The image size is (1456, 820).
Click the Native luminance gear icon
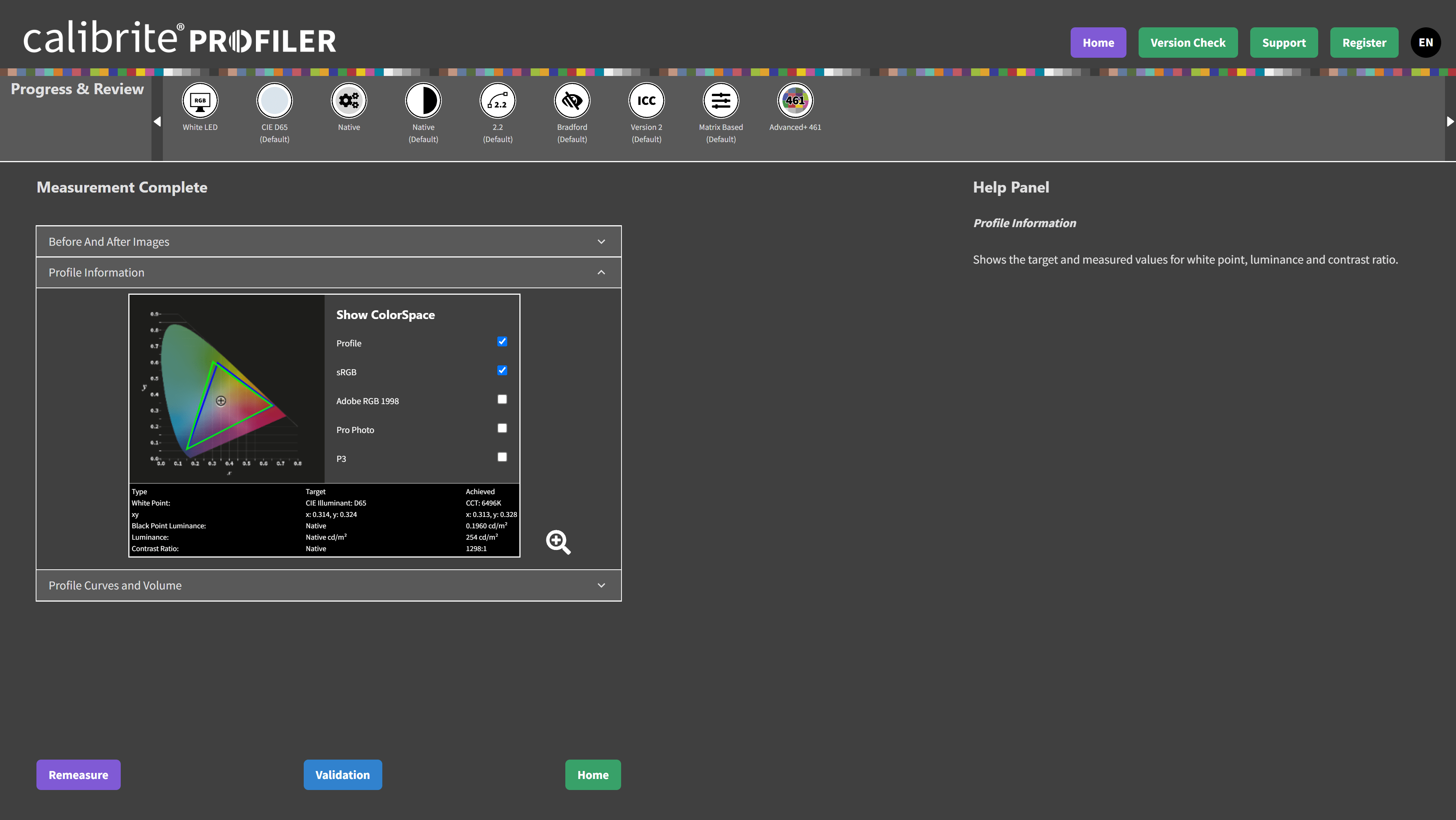tap(349, 101)
